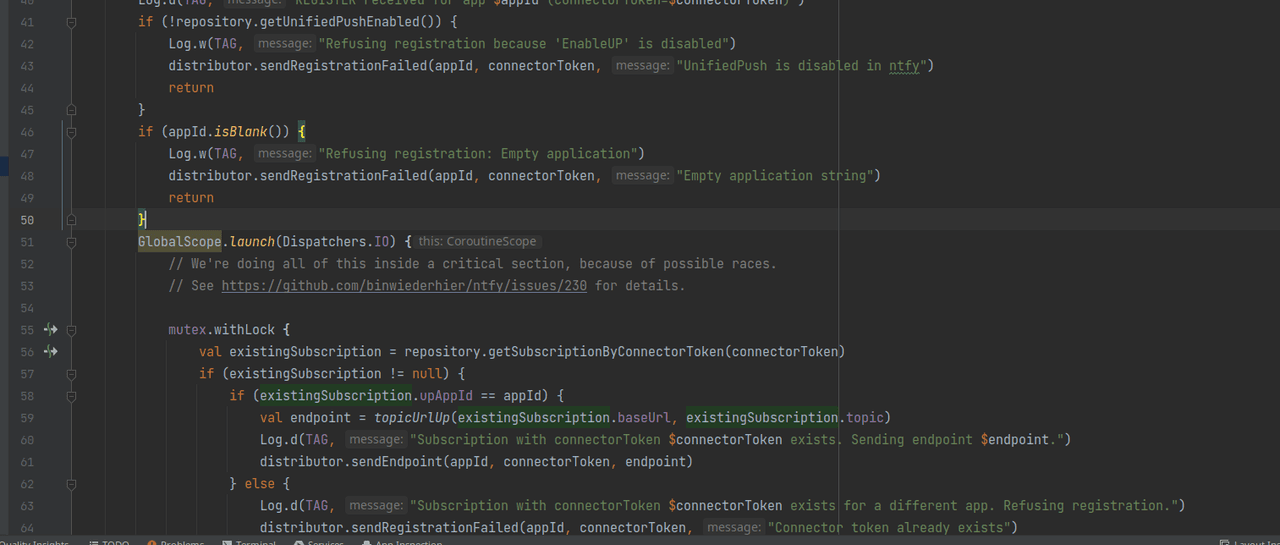The height and width of the screenshot is (545, 1280).
Task: Click 'val existingSubscription' on line 56
Action: coord(290,351)
